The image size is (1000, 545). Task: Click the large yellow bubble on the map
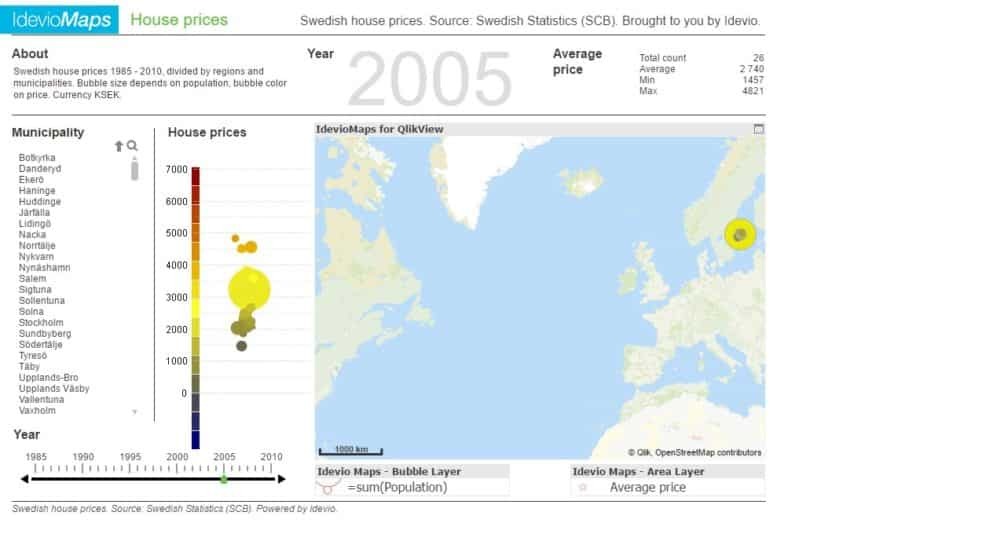[x=740, y=235]
